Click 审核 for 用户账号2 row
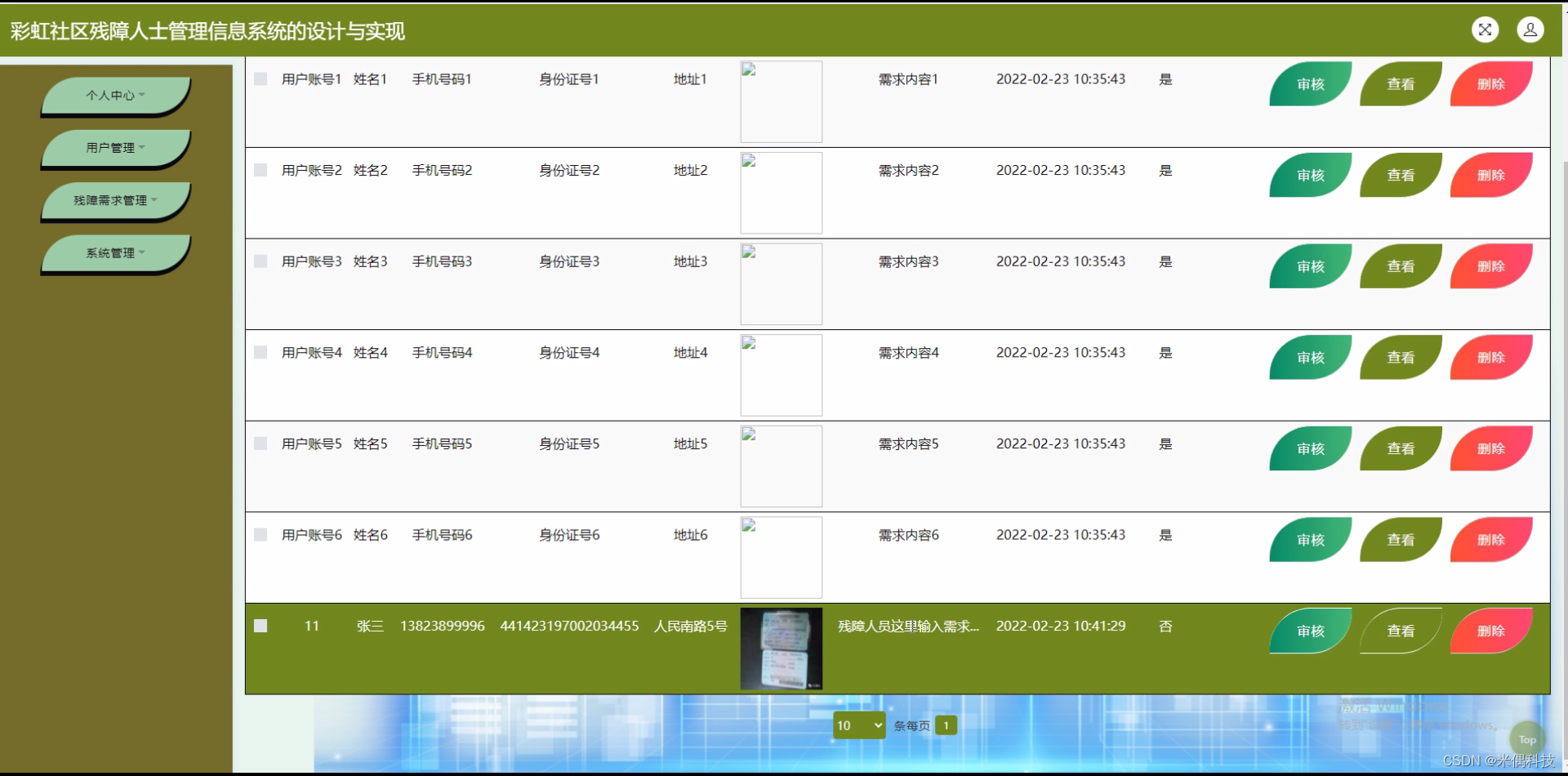 click(x=1310, y=176)
